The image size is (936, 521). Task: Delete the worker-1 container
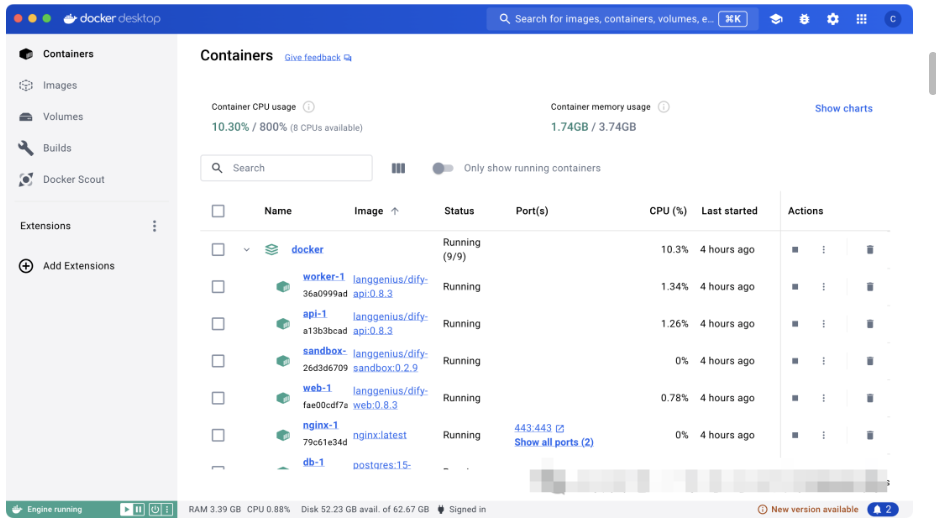point(870,286)
